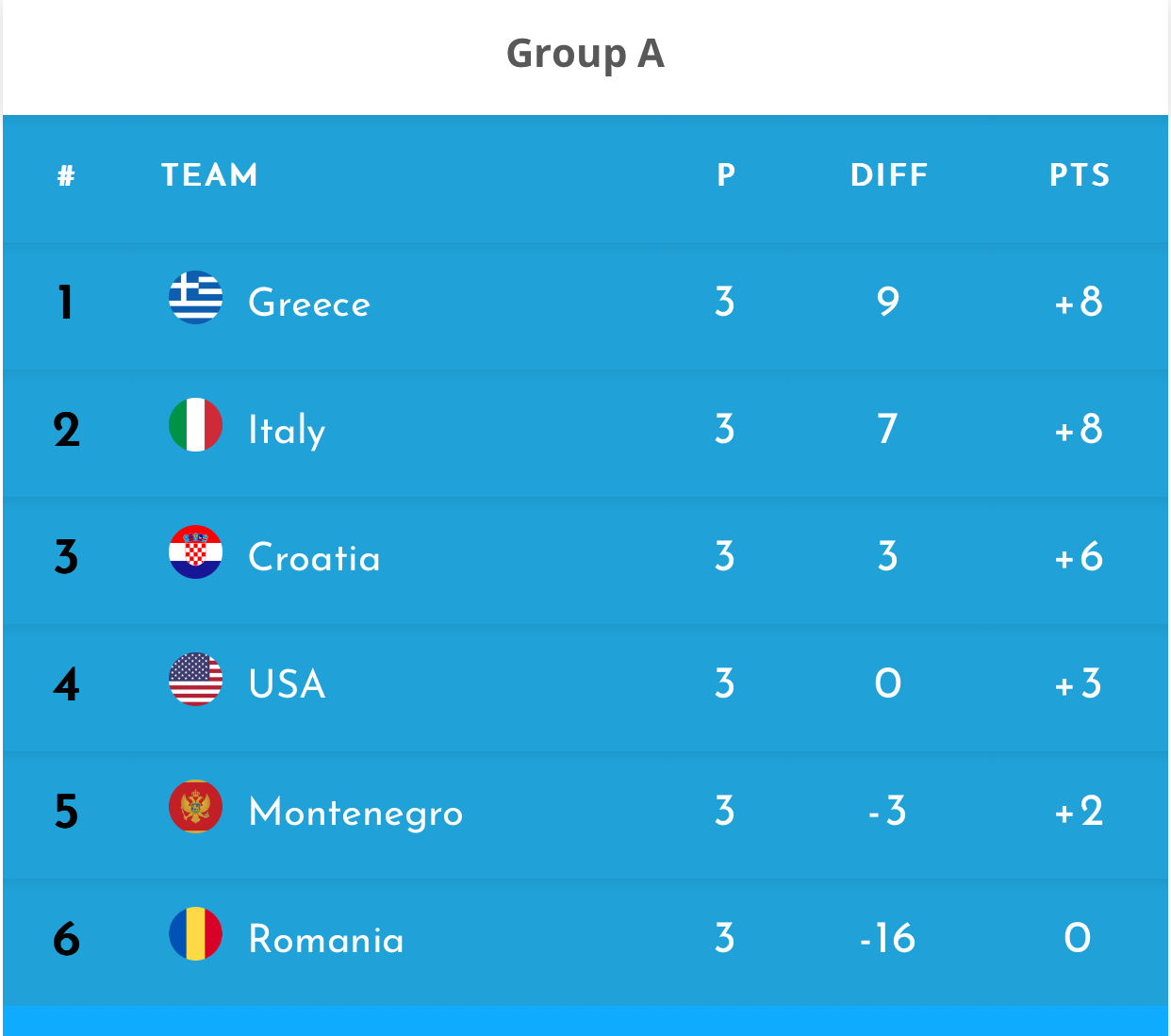Click the Greece flag icon
Image resolution: width=1171 pixels, height=1036 pixels.
[196, 298]
